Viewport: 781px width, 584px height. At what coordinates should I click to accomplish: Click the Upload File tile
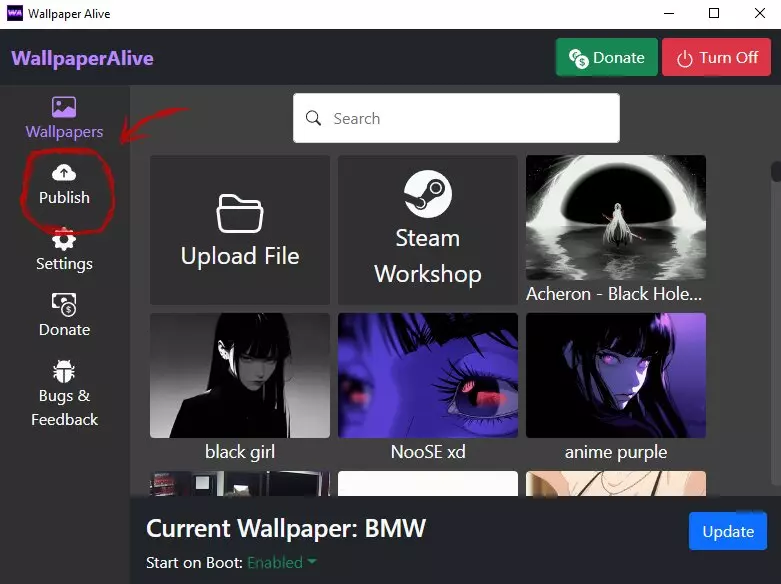240,230
